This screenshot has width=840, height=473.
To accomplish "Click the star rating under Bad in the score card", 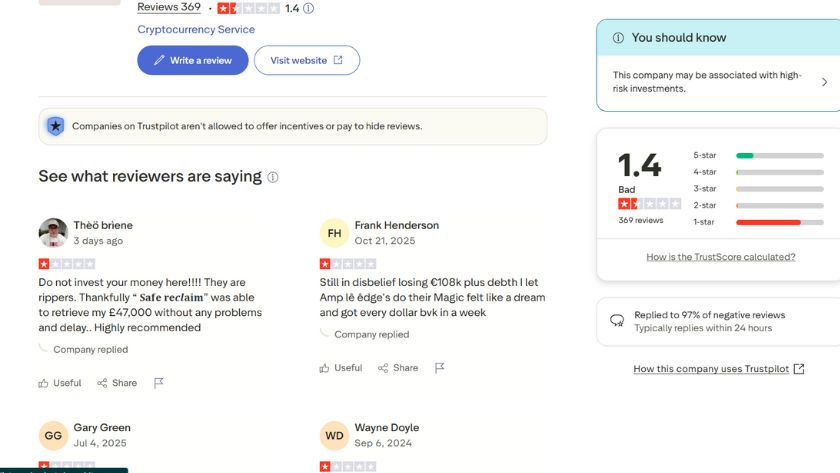I will [649, 204].
